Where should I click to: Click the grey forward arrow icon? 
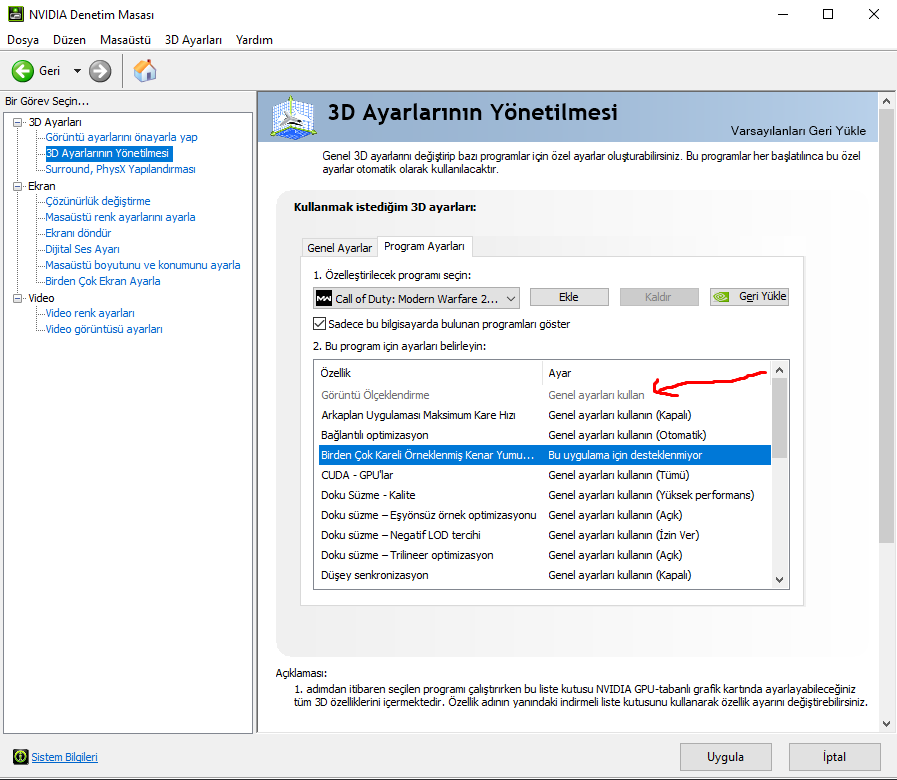click(100, 72)
